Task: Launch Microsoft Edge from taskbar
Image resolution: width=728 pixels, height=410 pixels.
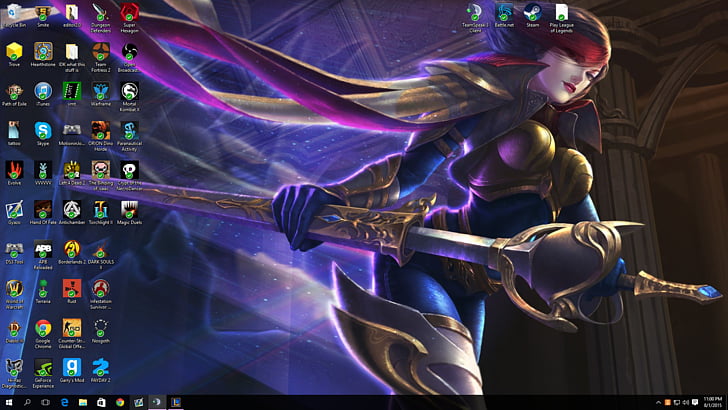Action: tap(64, 402)
